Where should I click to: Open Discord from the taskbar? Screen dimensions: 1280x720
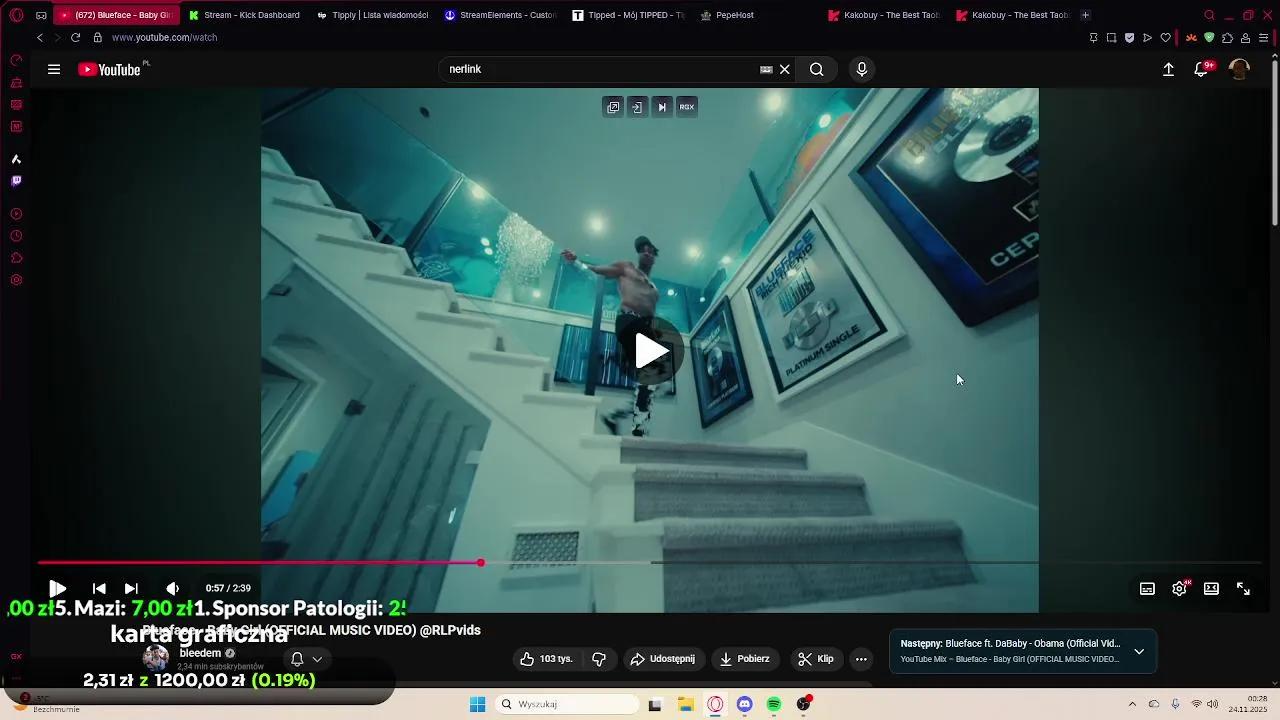[x=744, y=704]
